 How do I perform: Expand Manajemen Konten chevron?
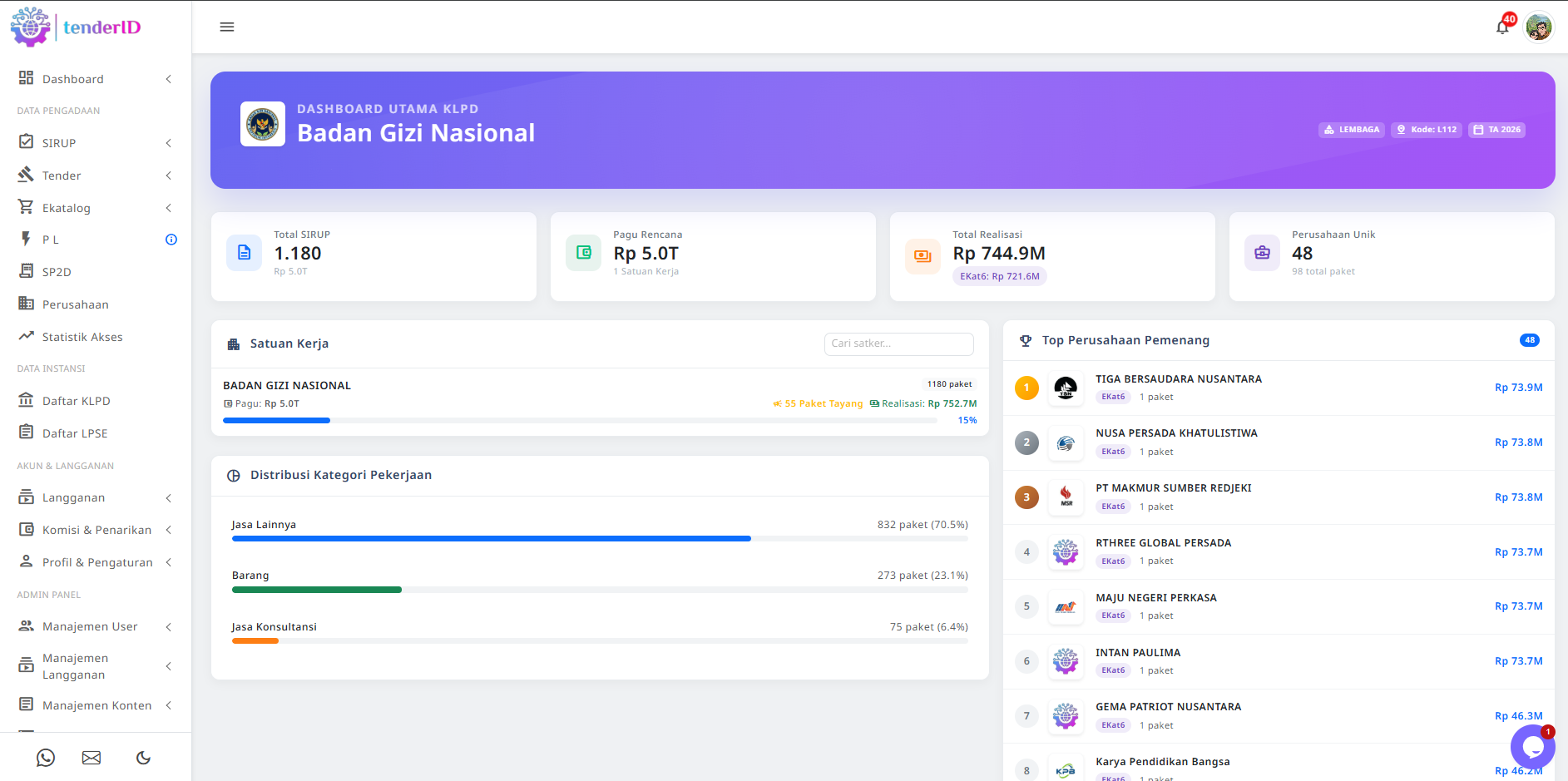tap(169, 705)
